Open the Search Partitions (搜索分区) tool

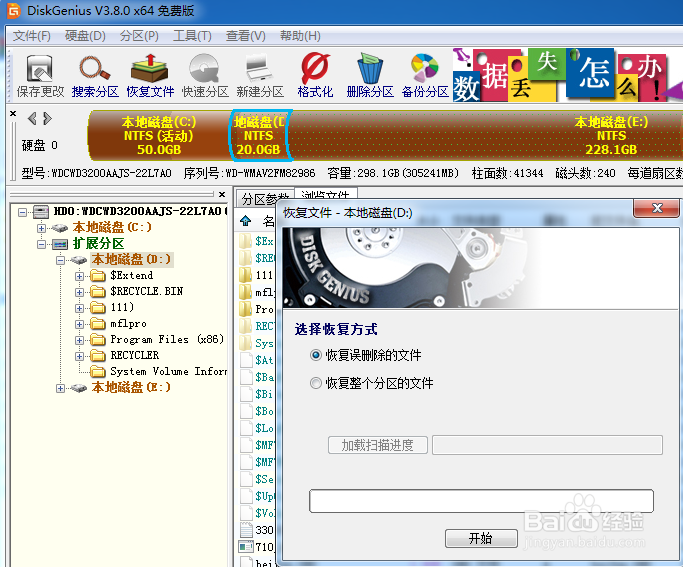click(95, 76)
